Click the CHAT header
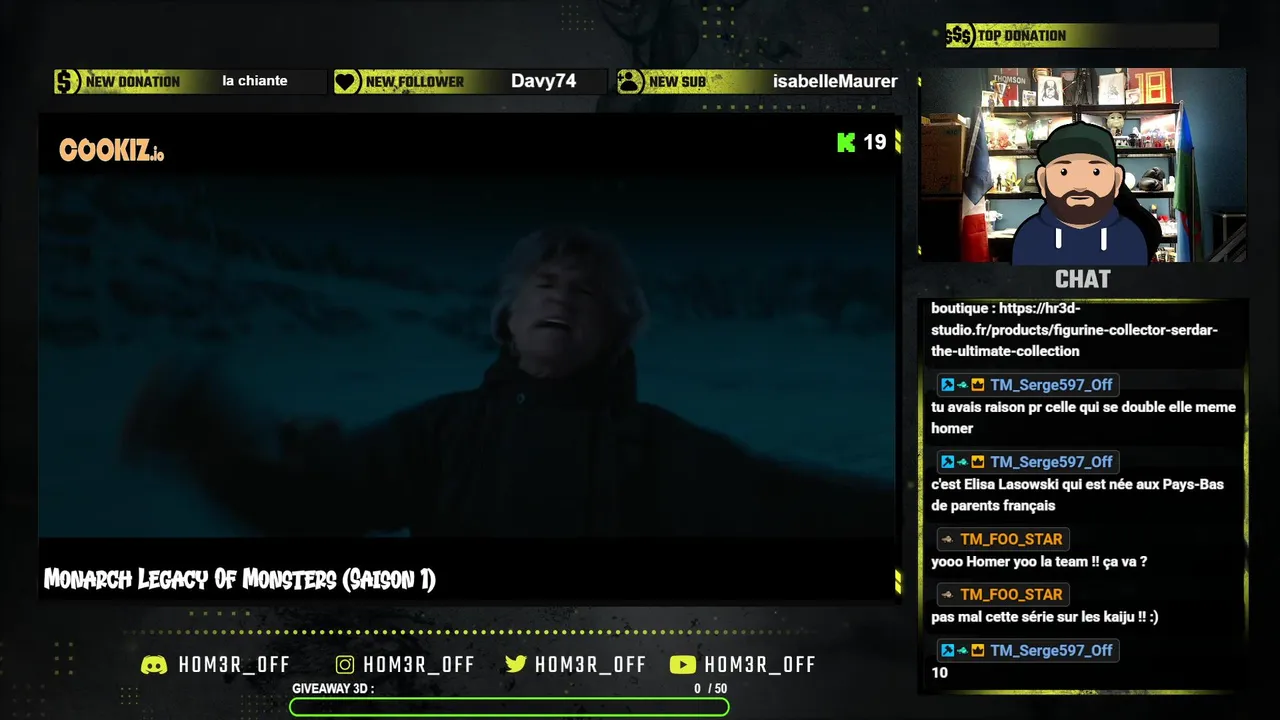The image size is (1280, 720). (x=1082, y=279)
